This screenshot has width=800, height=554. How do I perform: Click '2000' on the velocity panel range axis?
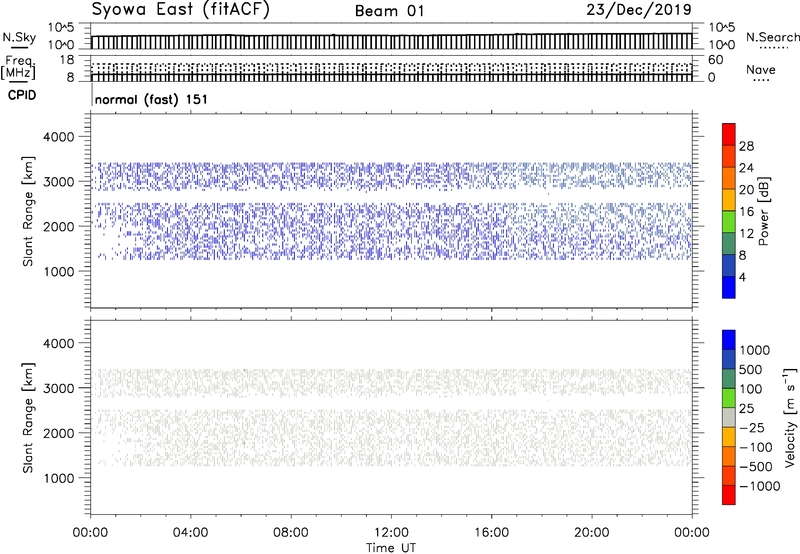pos(59,433)
